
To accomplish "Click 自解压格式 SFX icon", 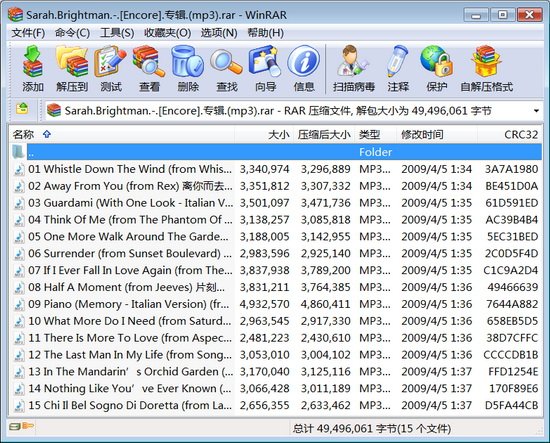I will click(x=486, y=69).
